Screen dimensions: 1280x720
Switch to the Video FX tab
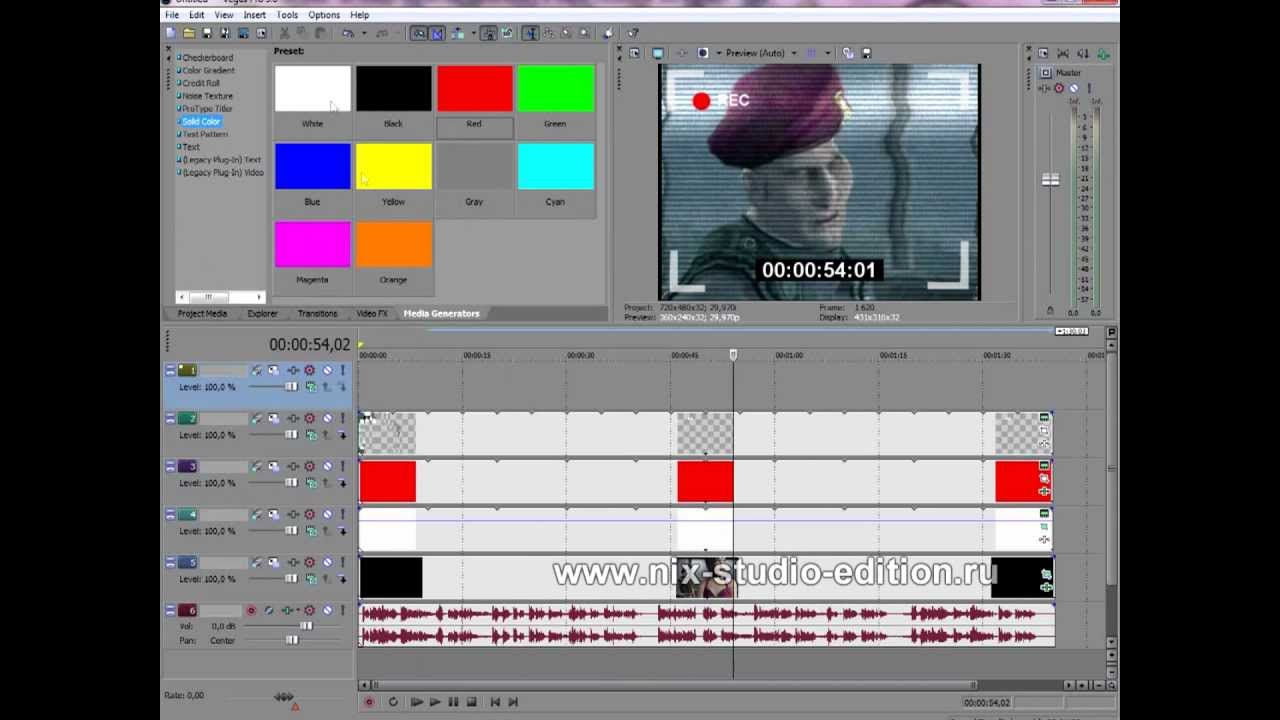372,313
